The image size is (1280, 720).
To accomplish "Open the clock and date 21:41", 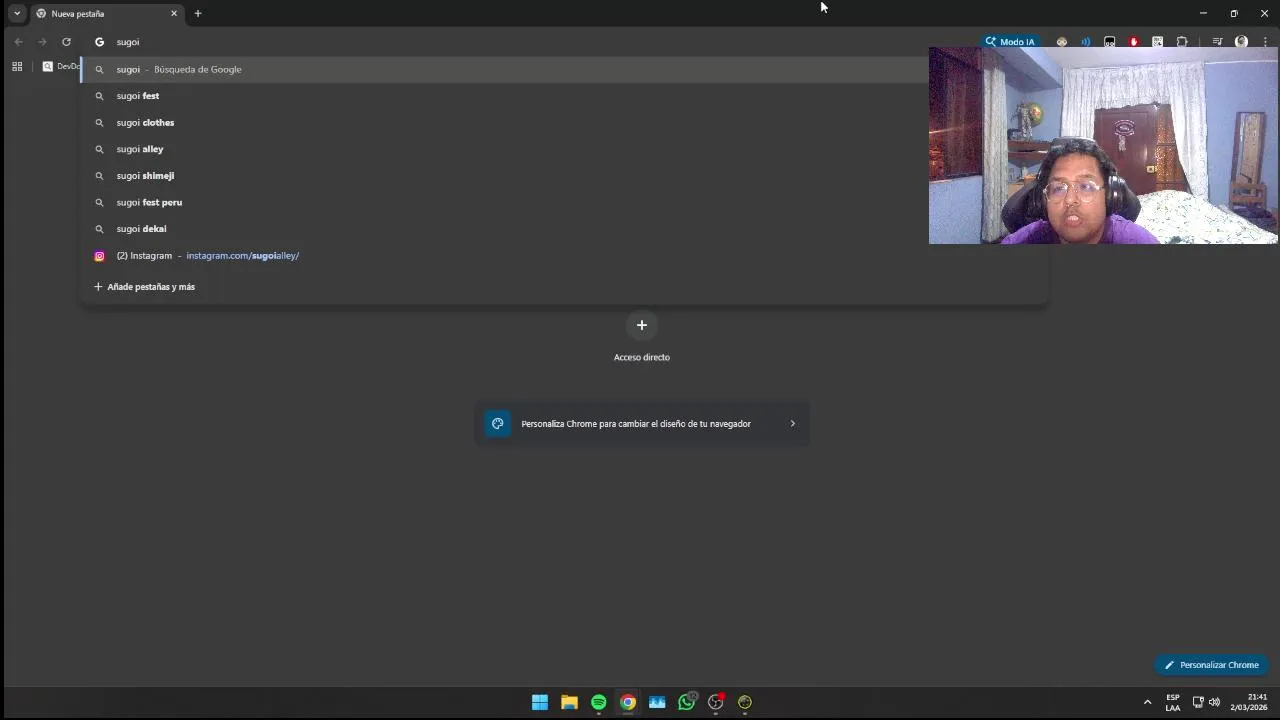I will click(x=1249, y=702).
